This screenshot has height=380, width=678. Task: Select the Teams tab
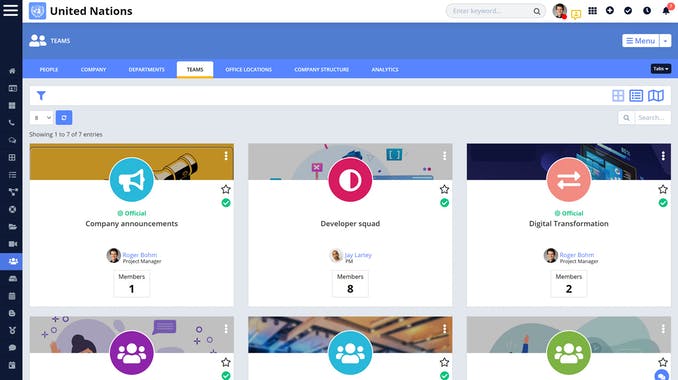click(195, 69)
